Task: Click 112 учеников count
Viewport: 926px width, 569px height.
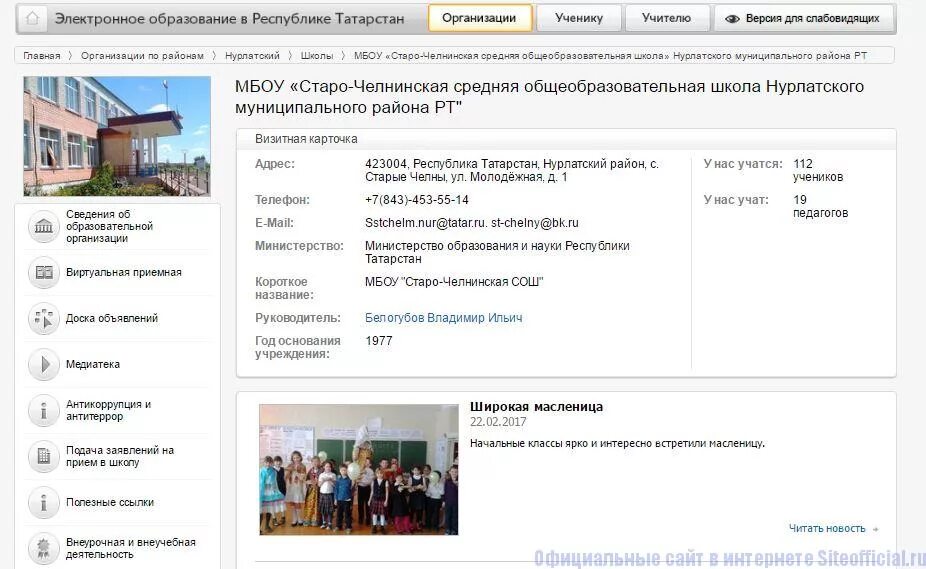Action: 818,170
